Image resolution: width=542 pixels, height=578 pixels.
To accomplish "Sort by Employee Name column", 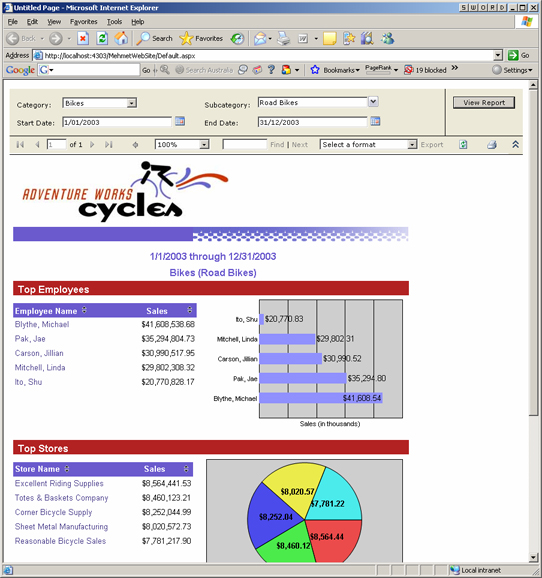I will click(84, 310).
